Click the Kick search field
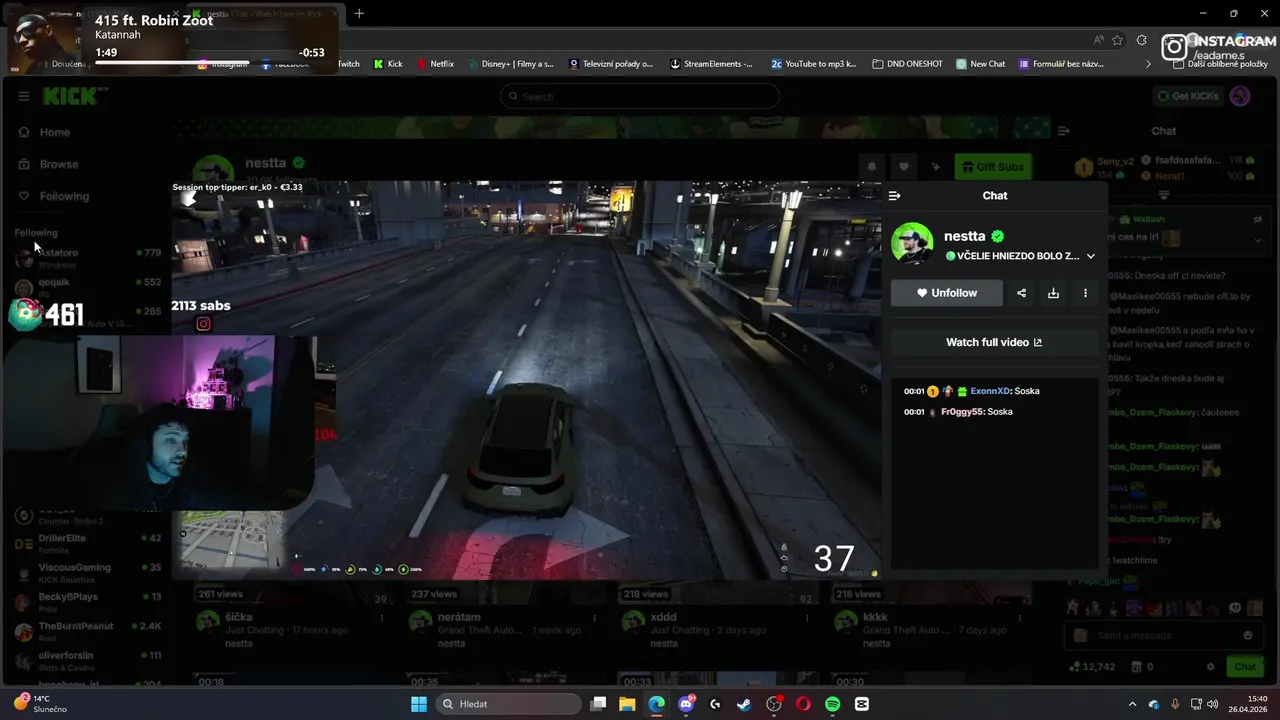This screenshot has width=1280, height=720. pos(640,96)
